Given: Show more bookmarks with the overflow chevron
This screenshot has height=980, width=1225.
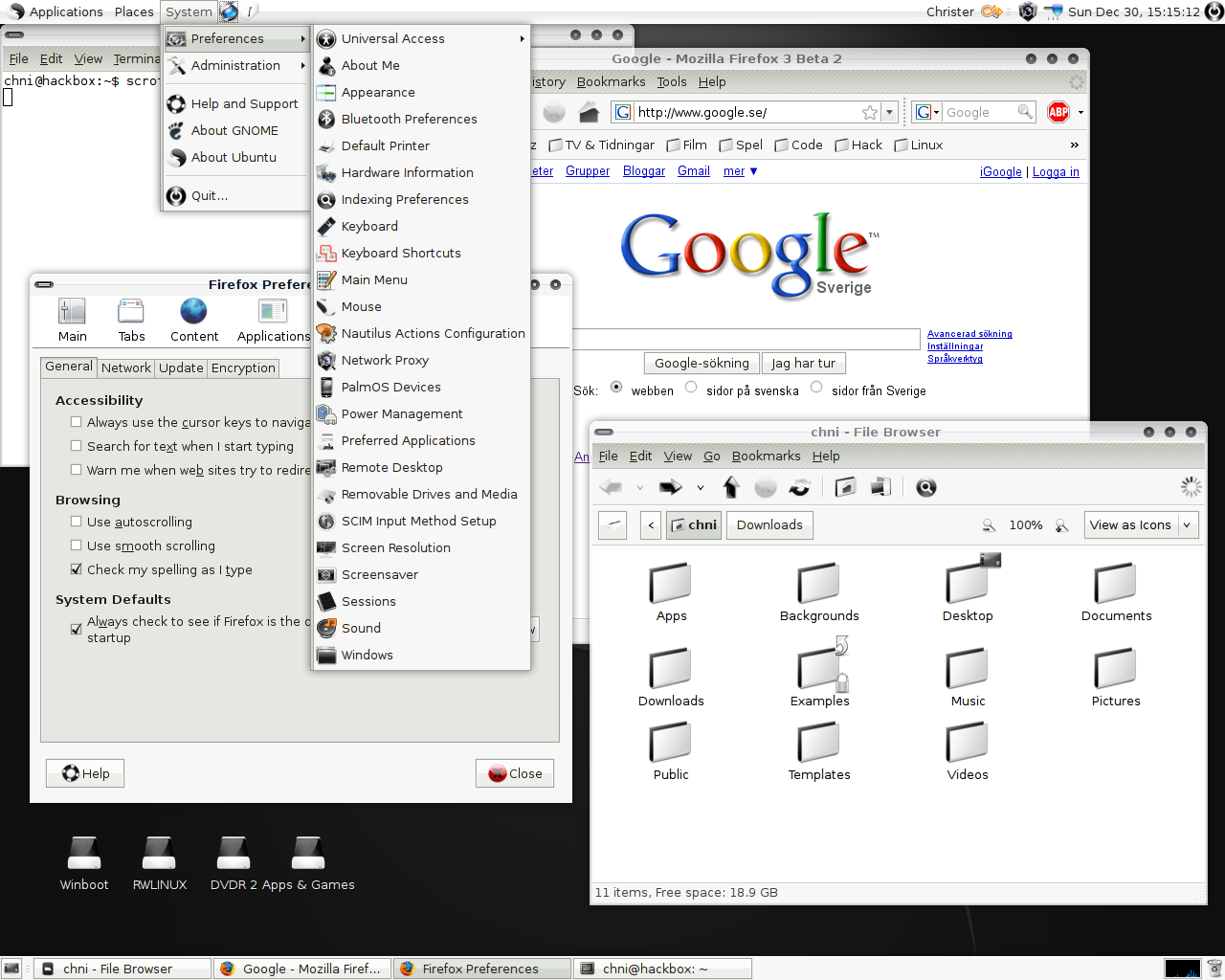Looking at the screenshot, I should click(1074, 145).
